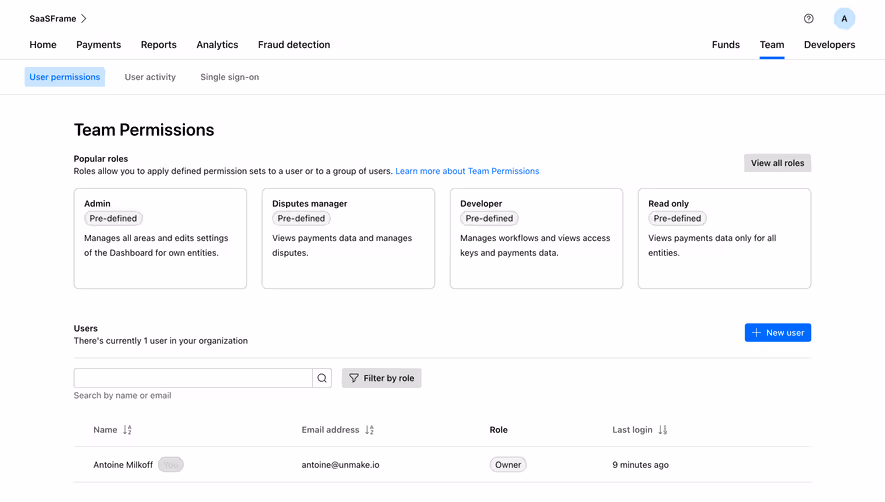The width and height of the screenshot is (885, 502).
Task: Click the Pre-defined badge under Read only
Action: (677, 219)
